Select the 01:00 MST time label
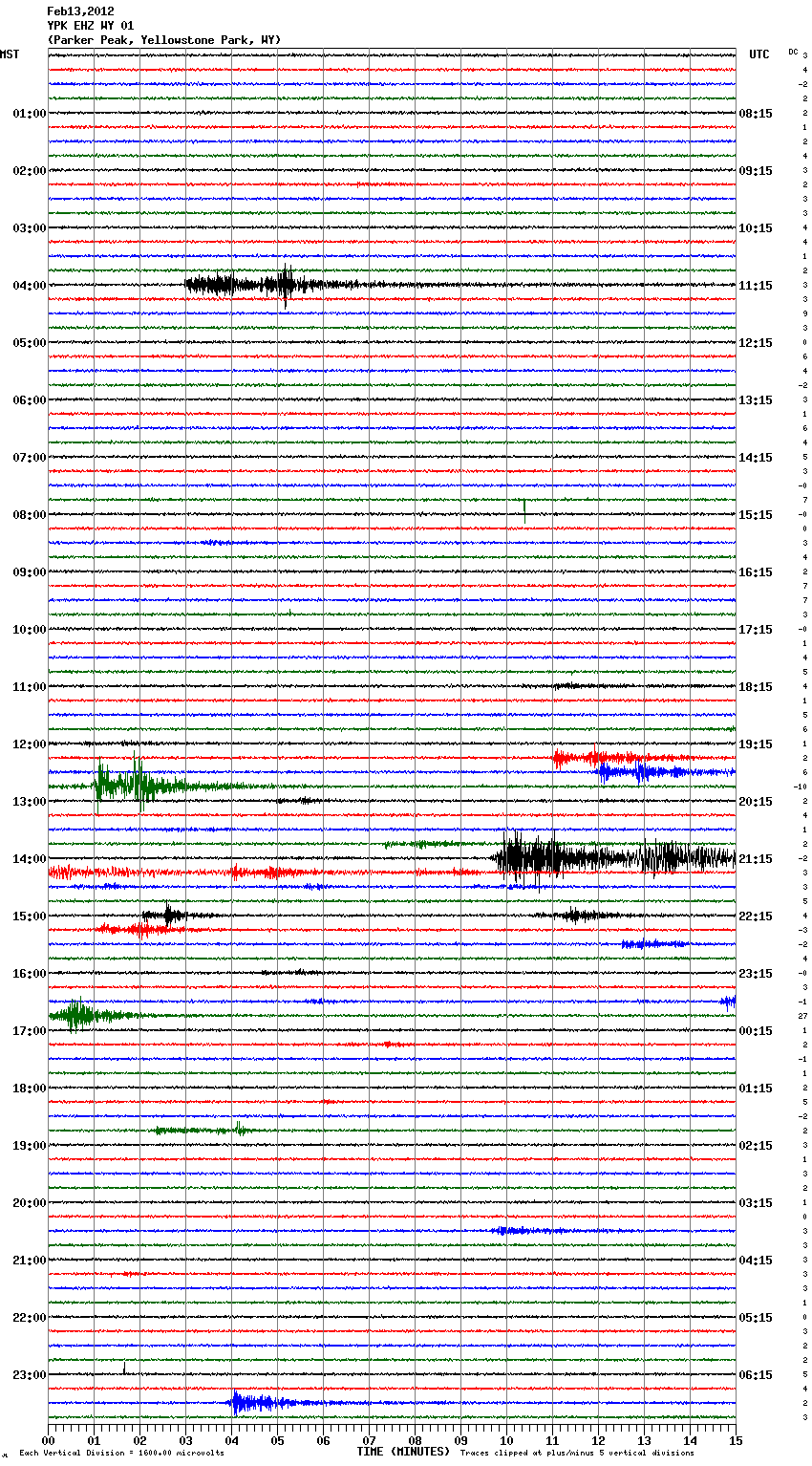The width and height of the screenshot is (812, 1466). point(30,114)
